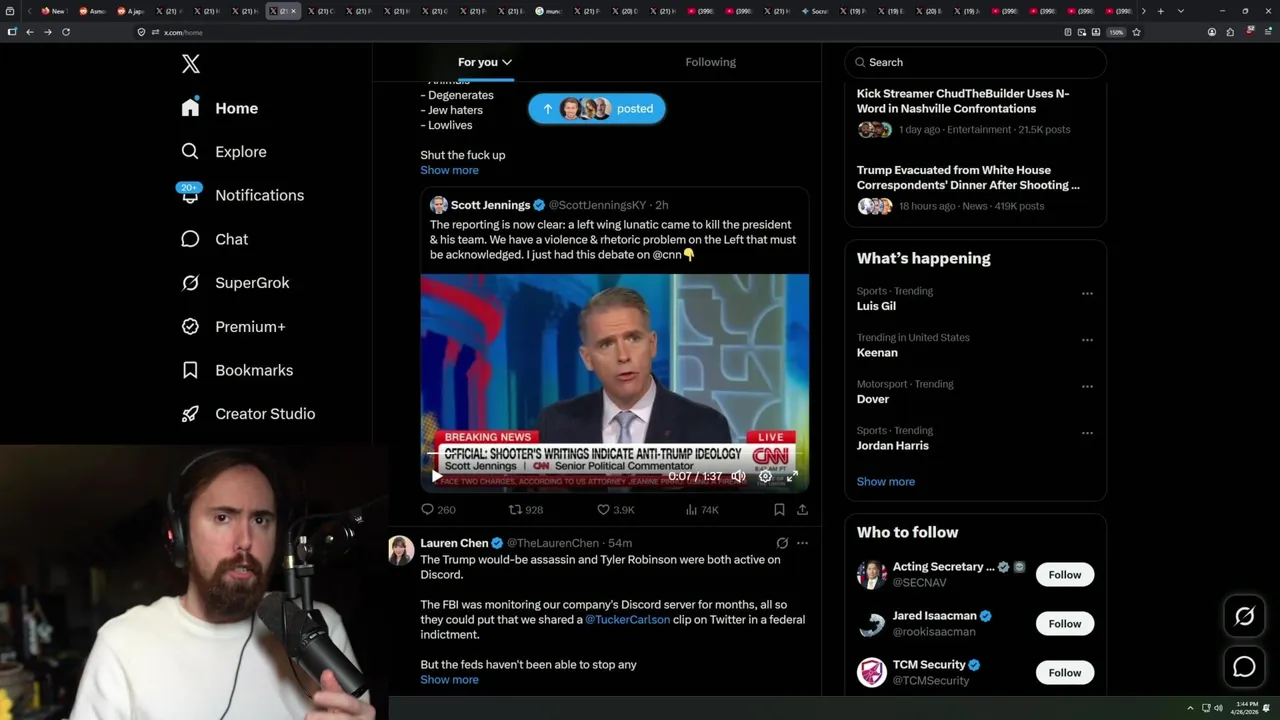The width and height of the screenshot is (1280, 720).
Task: Open more options for the Jordan Harris trend
Action: click(1087, 433)
